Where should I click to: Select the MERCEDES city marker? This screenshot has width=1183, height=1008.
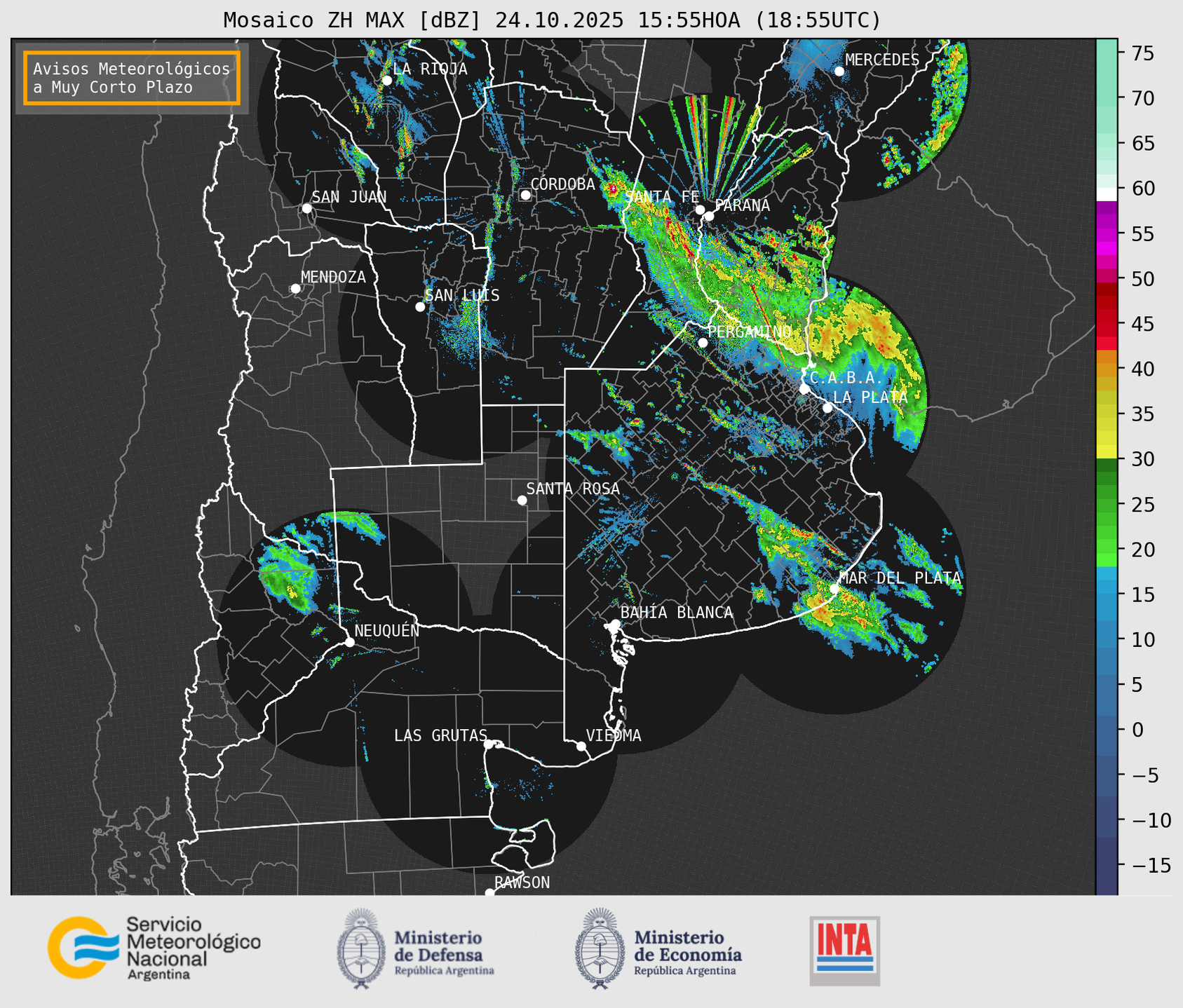point(839,71)
